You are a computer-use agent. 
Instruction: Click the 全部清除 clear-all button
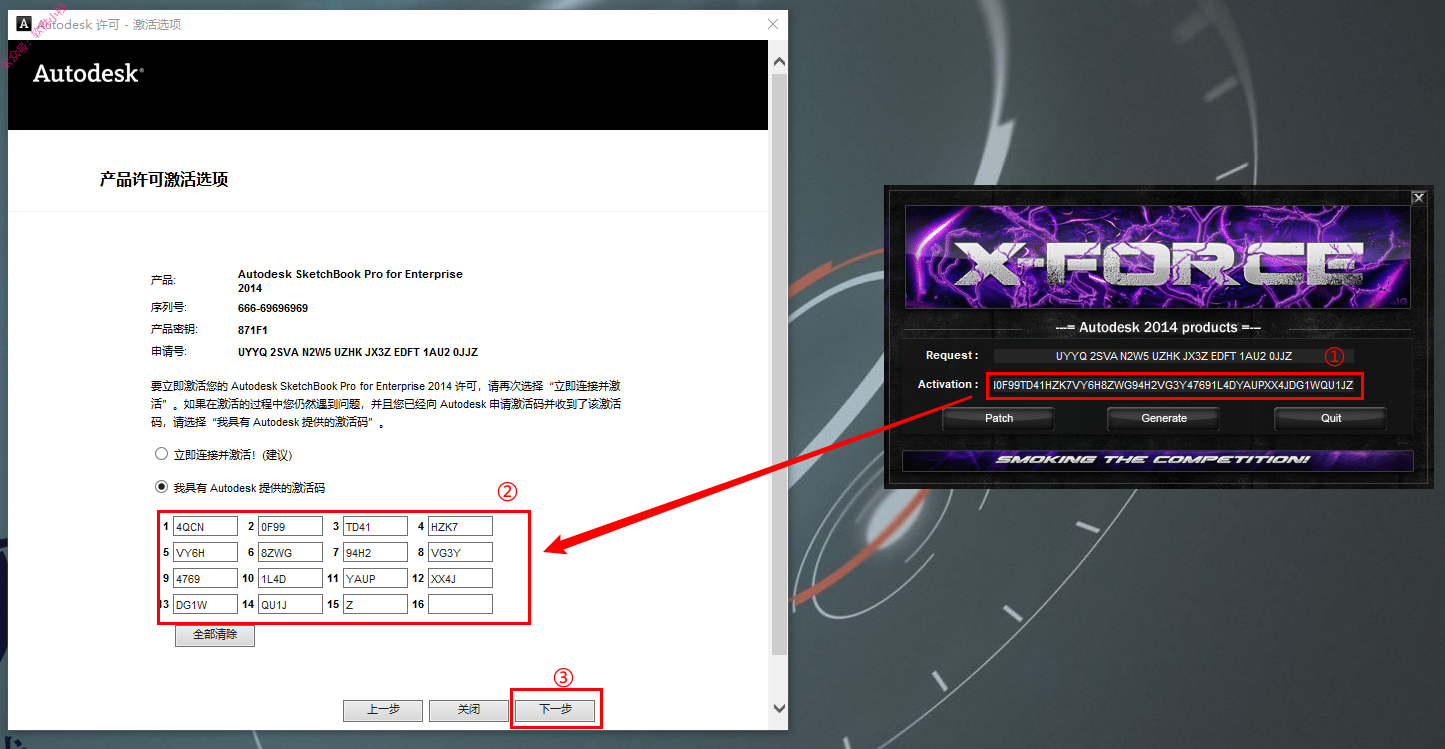[215, 635]
